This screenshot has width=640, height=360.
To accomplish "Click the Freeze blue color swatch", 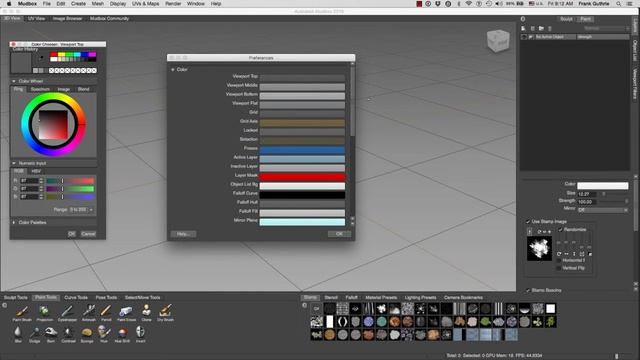I will [x=302, y=150].
